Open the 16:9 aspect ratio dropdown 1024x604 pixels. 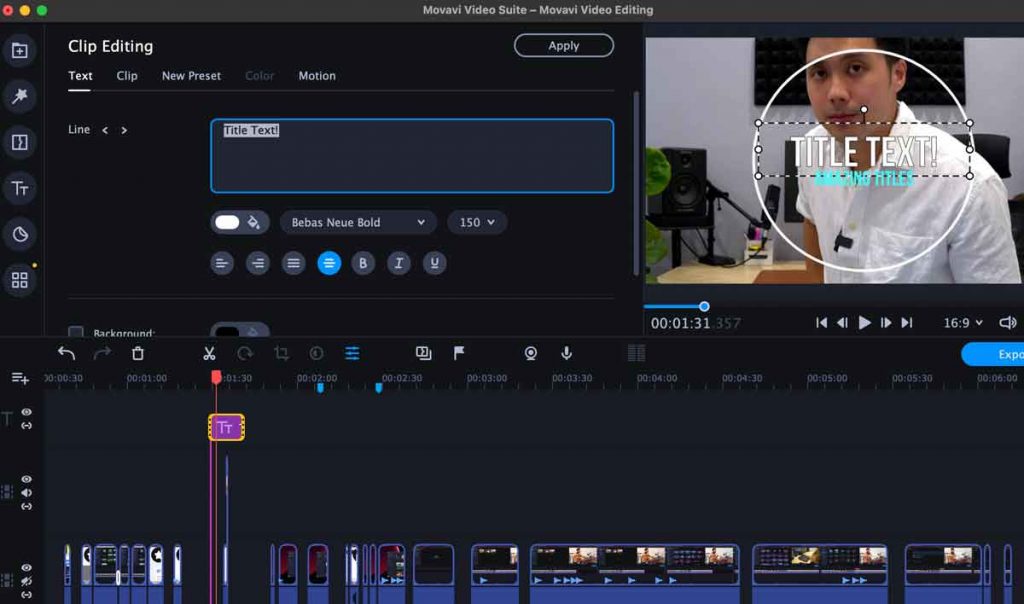click(x=961, y=322)
